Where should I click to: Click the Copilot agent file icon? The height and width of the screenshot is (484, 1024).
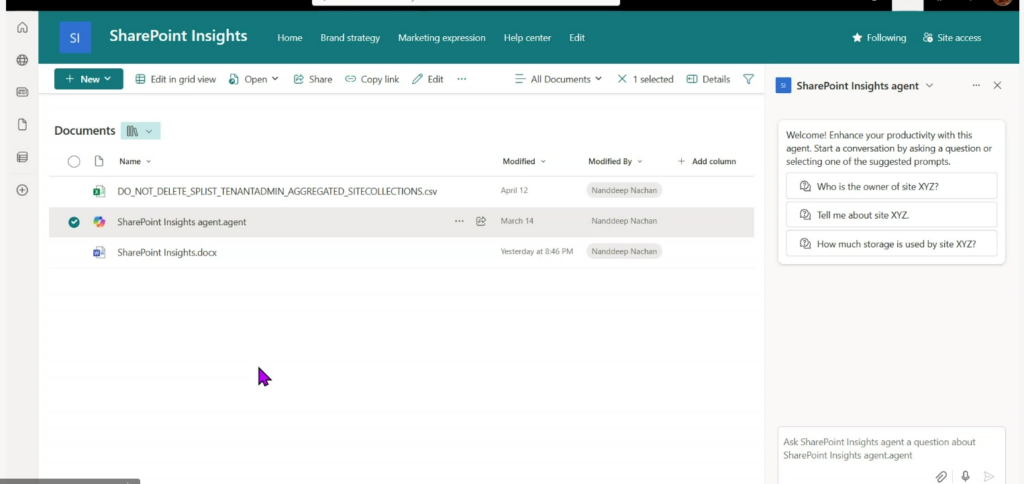point(99,222)
